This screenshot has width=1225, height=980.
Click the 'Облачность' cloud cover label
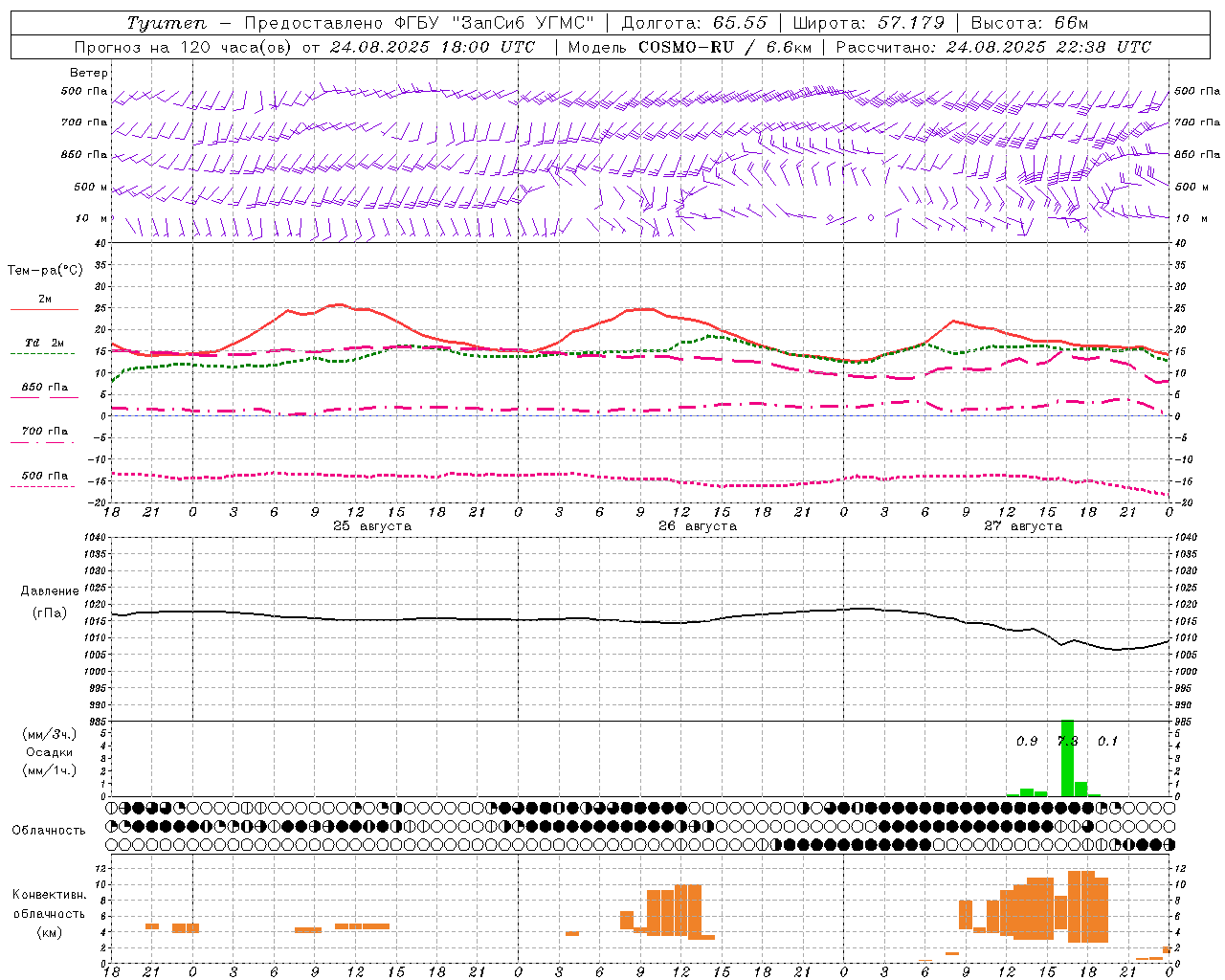tap(49, 831)
